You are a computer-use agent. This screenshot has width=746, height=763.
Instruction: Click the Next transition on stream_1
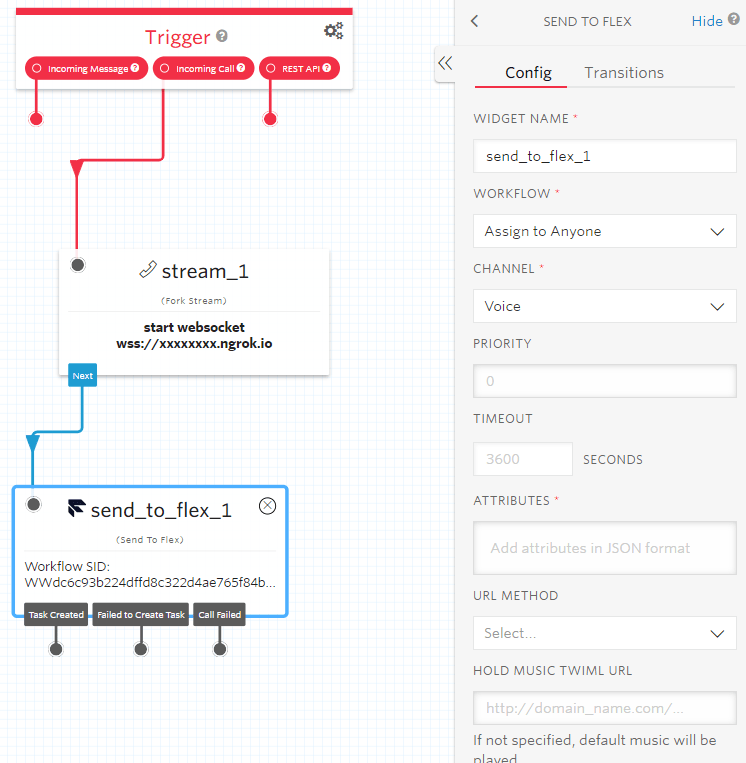(83, 376)
